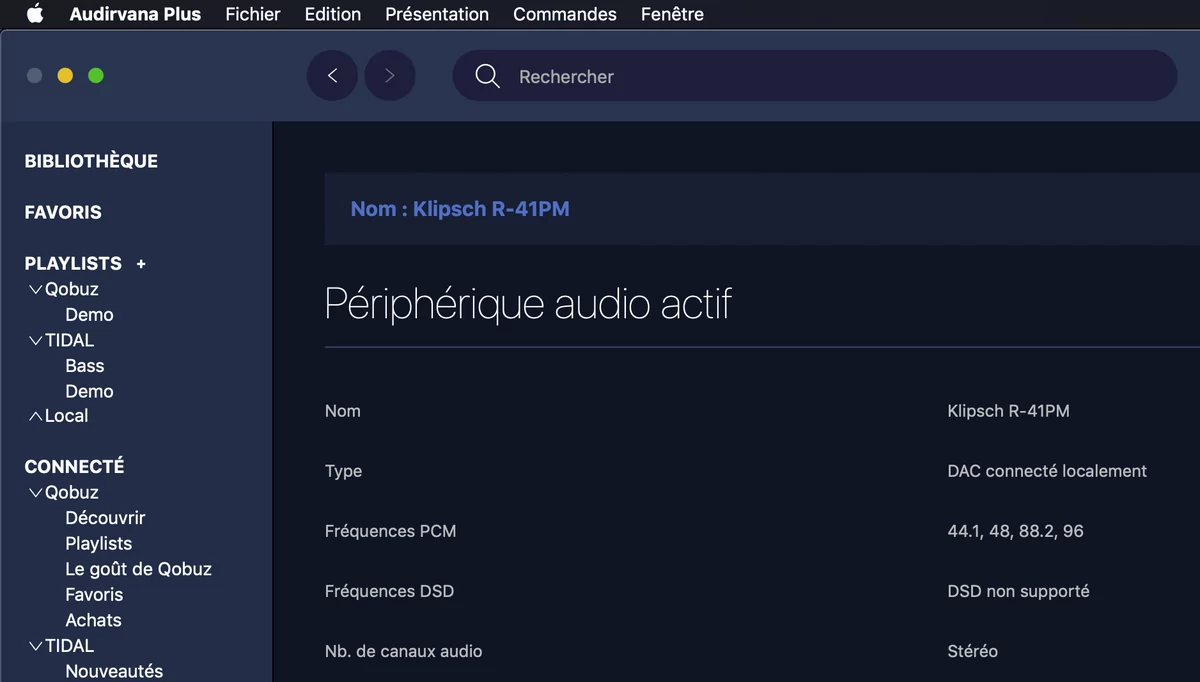Collapse the TIDAL playlists group
The image size is (1200, 682).
click(36, 341)
